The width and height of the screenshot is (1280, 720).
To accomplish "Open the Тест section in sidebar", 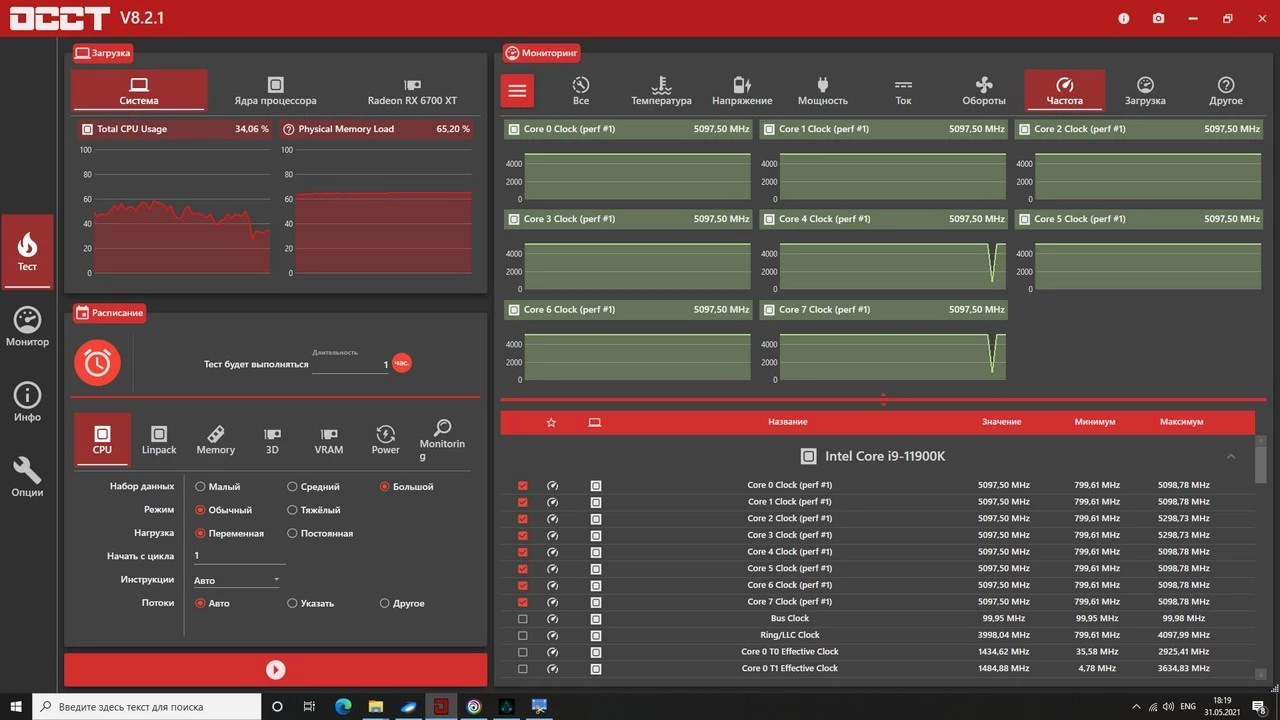I will [27, 252].
